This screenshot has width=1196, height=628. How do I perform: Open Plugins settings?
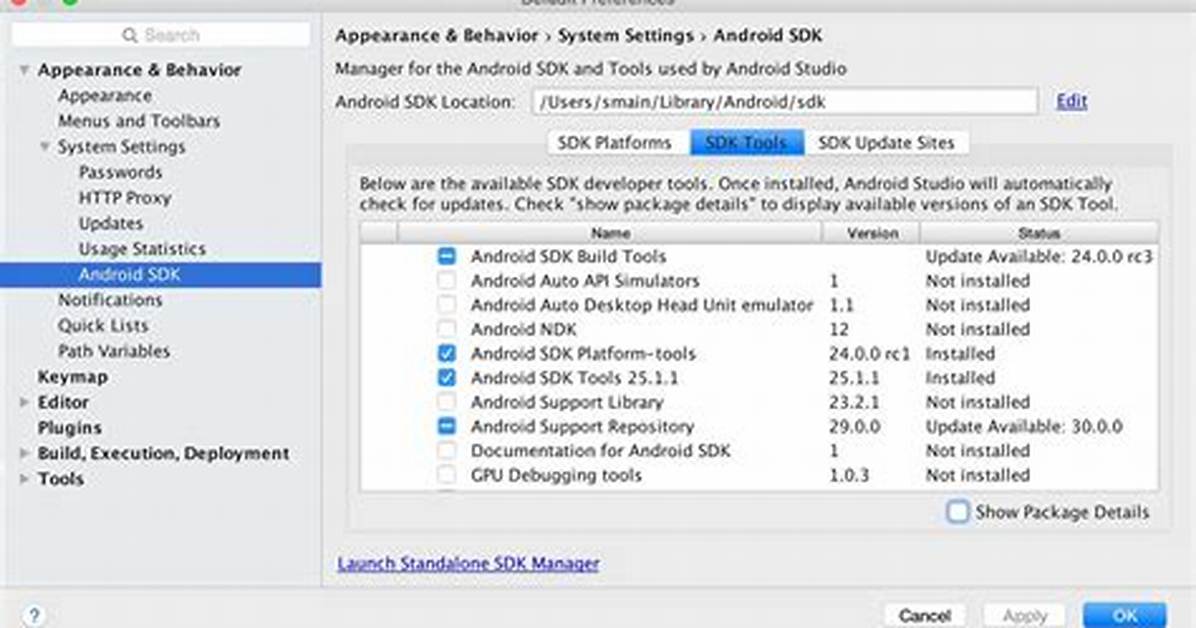[x=69, y=428]
